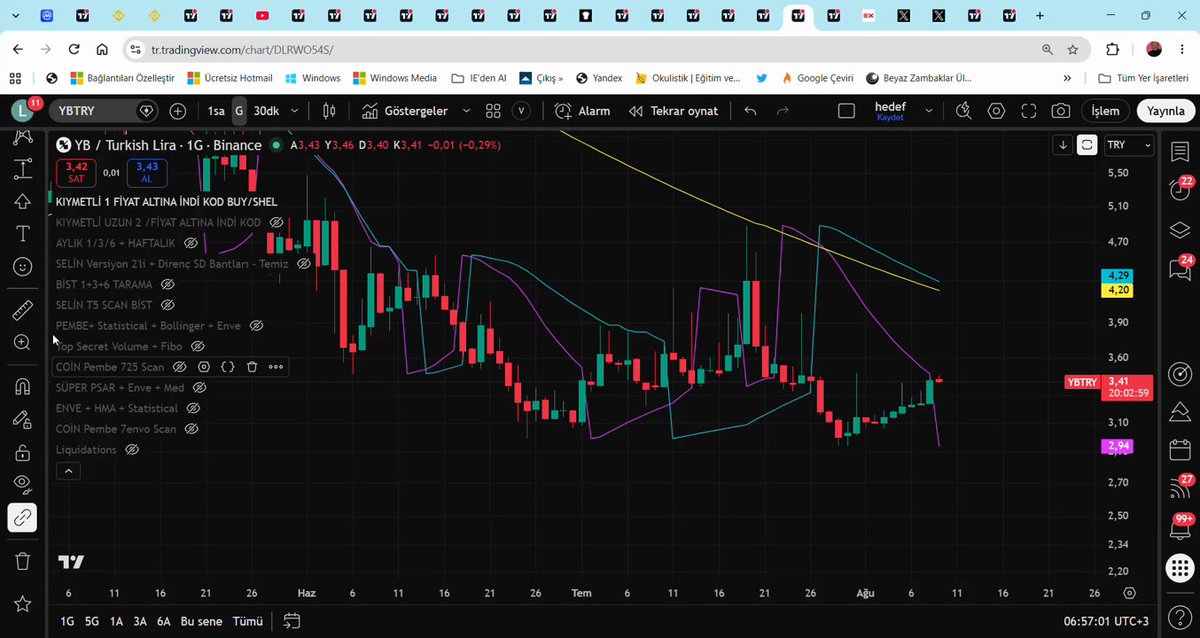The image size is (1200, 638).
Task: Toggle visibility of SÜPER PSAR + Enve + Med
Action: tap(198, 388)
